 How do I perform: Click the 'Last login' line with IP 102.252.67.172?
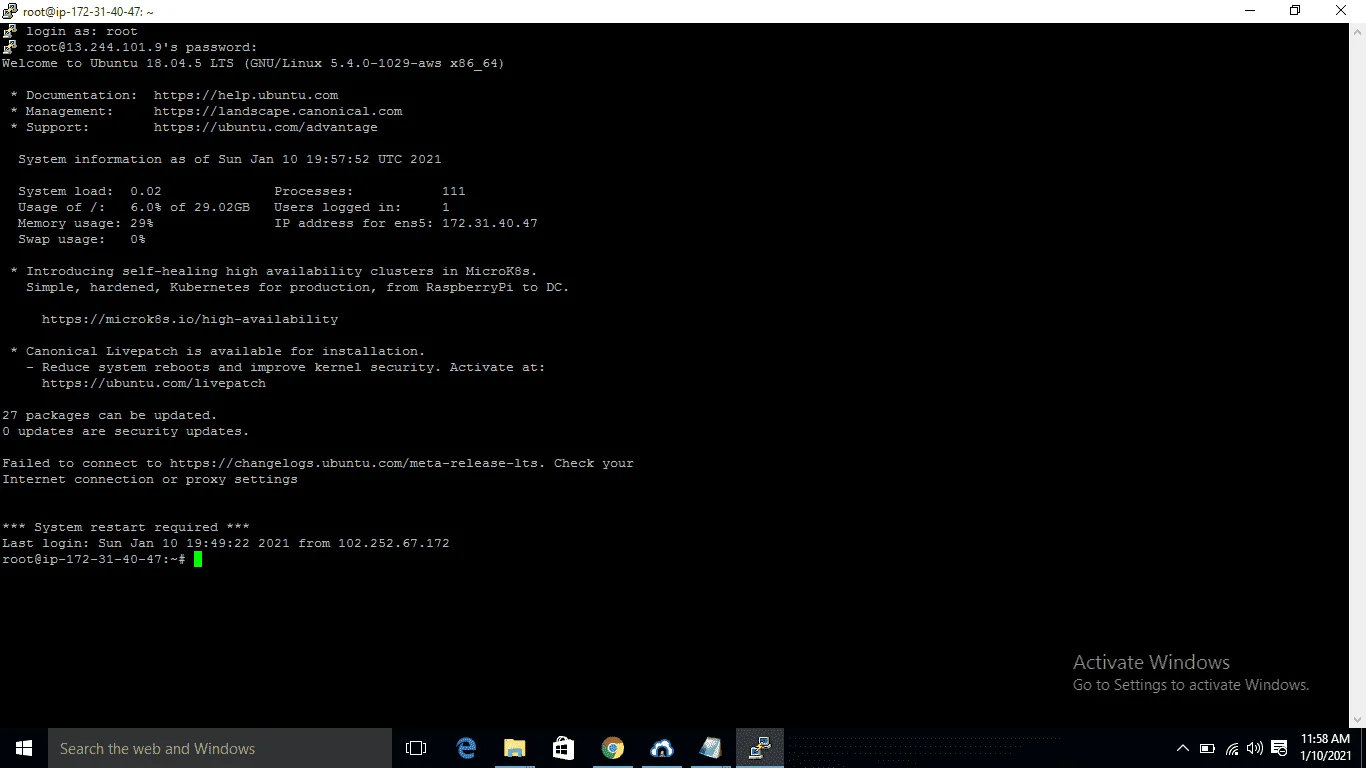226,543
